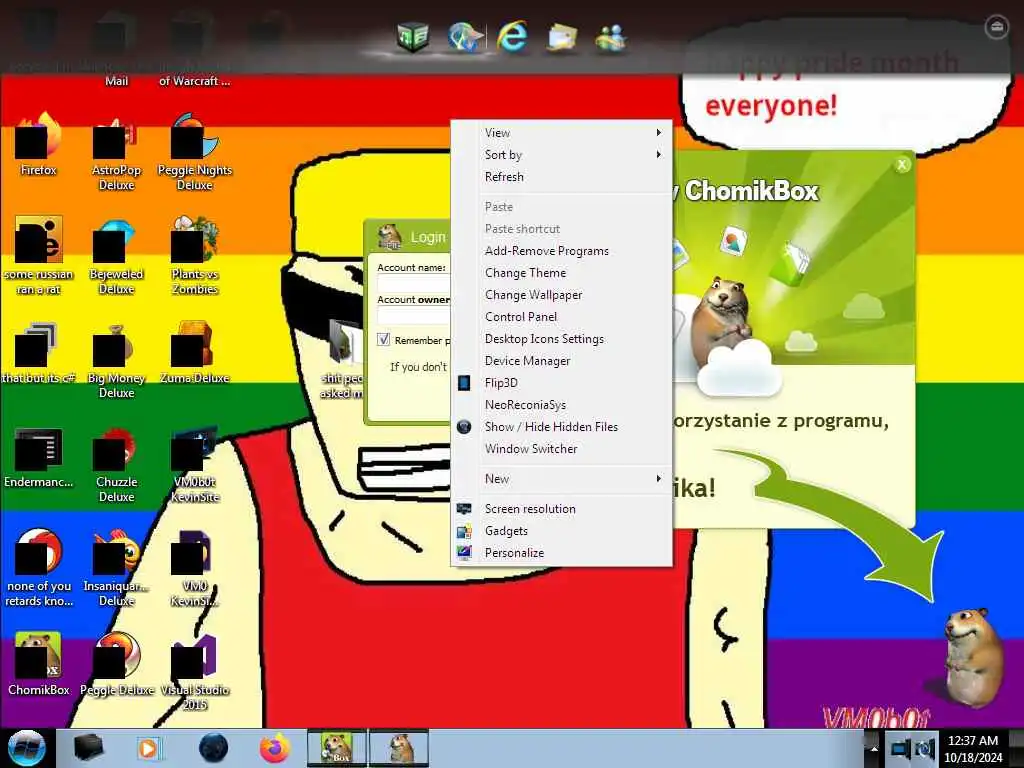Select Insaniquarium Deluxe desktop icon
Image resolution: width=1024 pixels, height=768 pixels.
pyautogui.click(x=116, y=569)
